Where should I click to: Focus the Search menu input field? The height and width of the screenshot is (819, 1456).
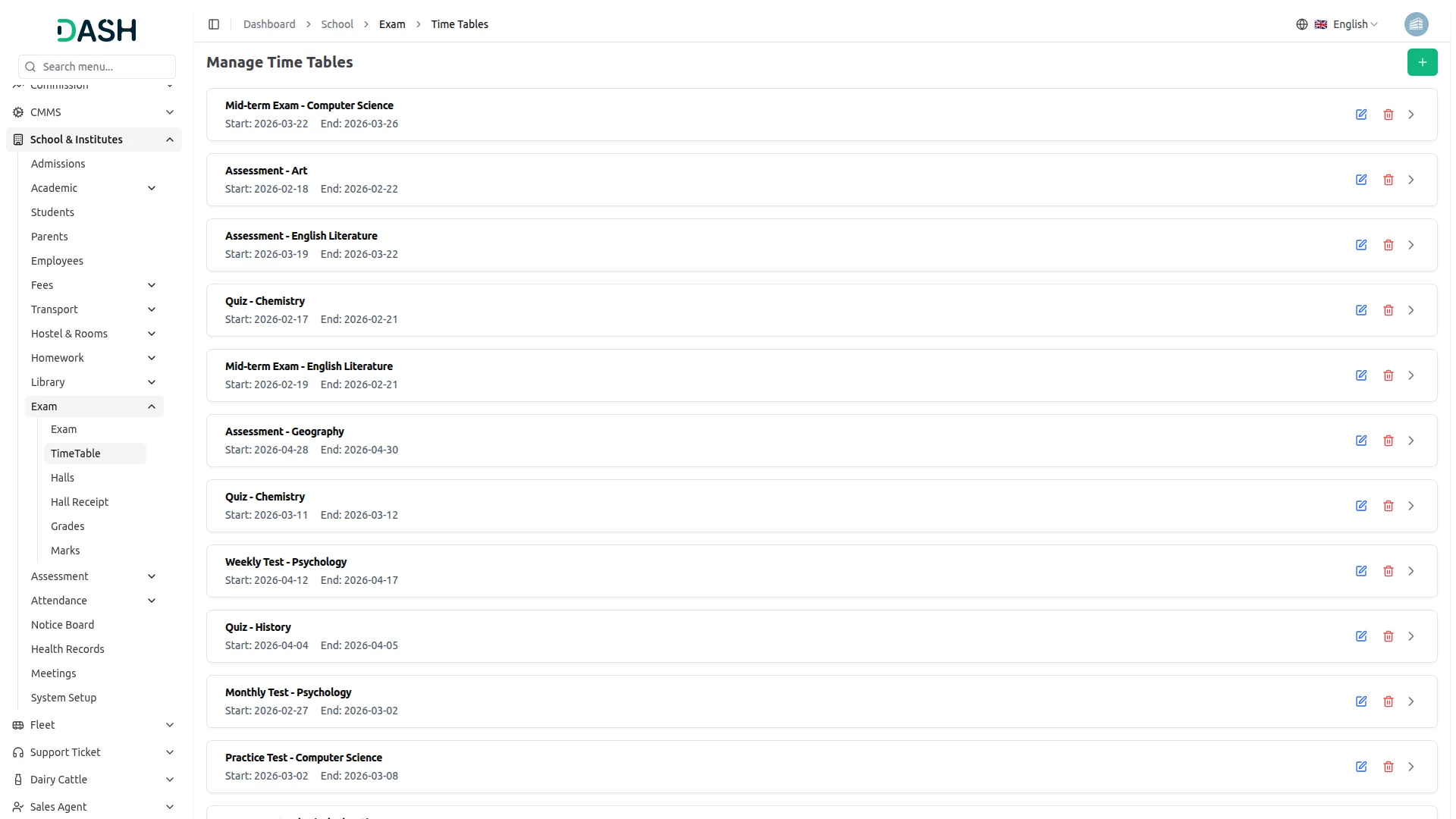[x=97, y=67]
